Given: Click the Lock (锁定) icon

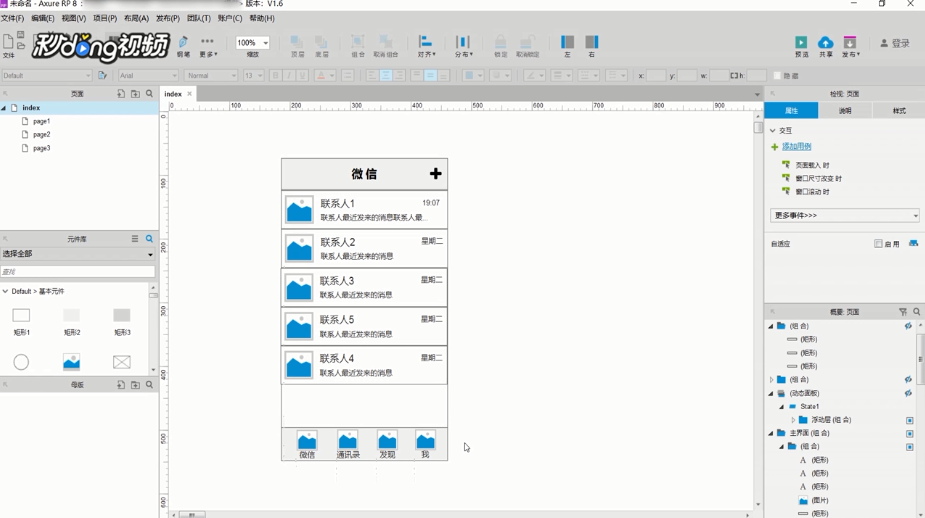Looking at the screenshot, I should [500, 45].
